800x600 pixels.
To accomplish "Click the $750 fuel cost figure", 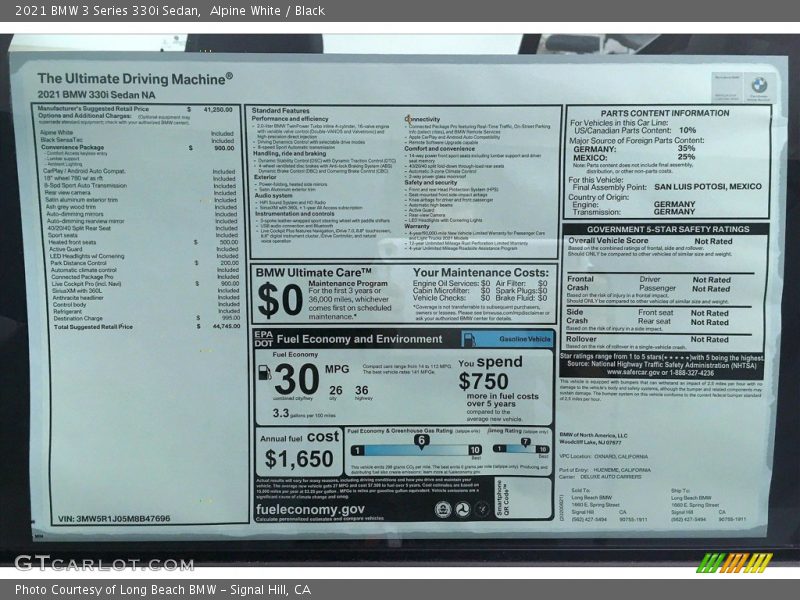I will (x=483, y=381).
